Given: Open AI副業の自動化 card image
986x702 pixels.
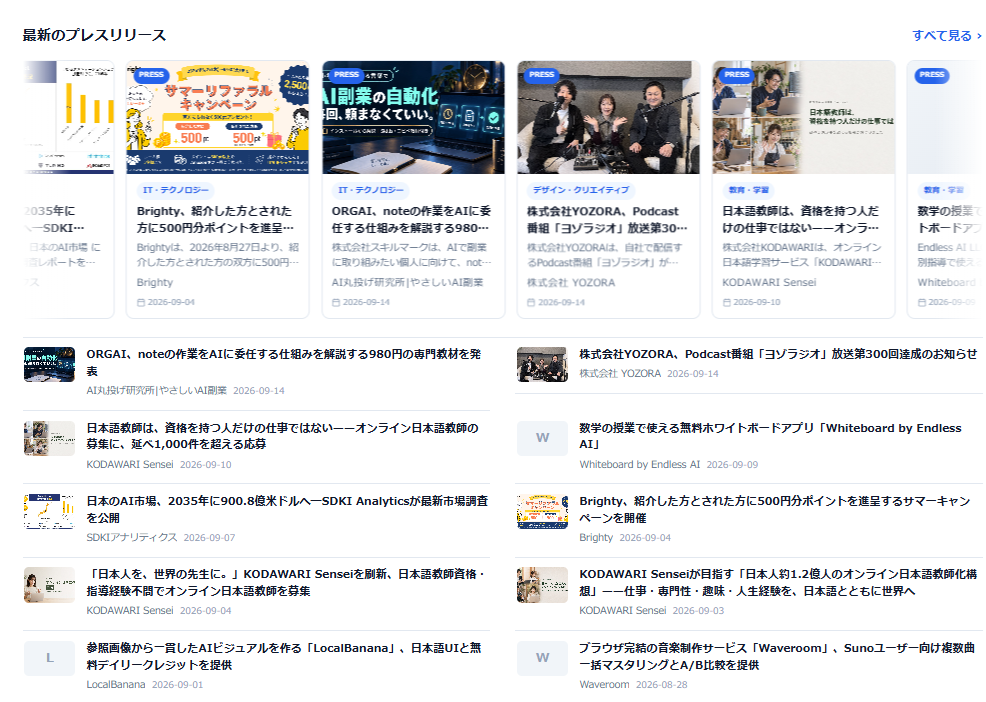Looking at the screenshot, I should (413, 118).
